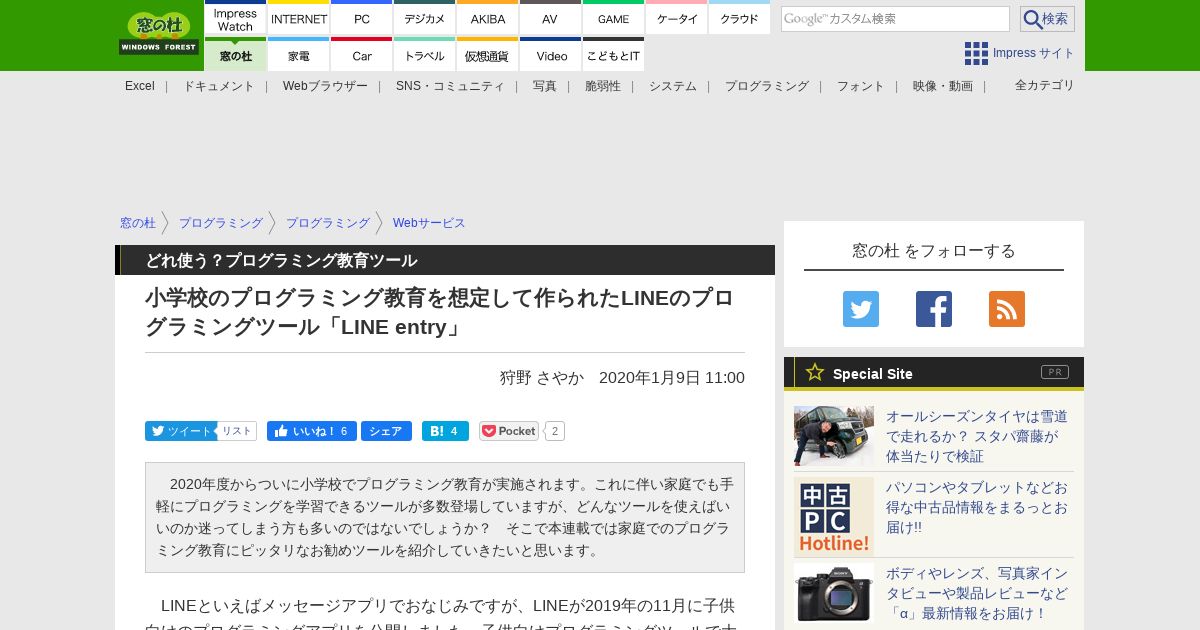Open the 全カテゴリ link
Screen dimensions: 1200x630
pyautogui.click(x=1045, y=85)
